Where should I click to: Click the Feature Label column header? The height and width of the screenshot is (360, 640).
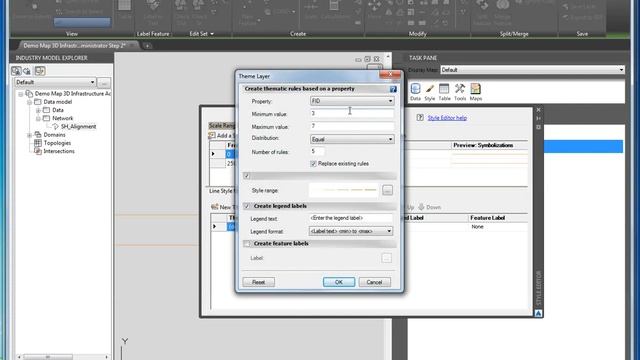487,218
